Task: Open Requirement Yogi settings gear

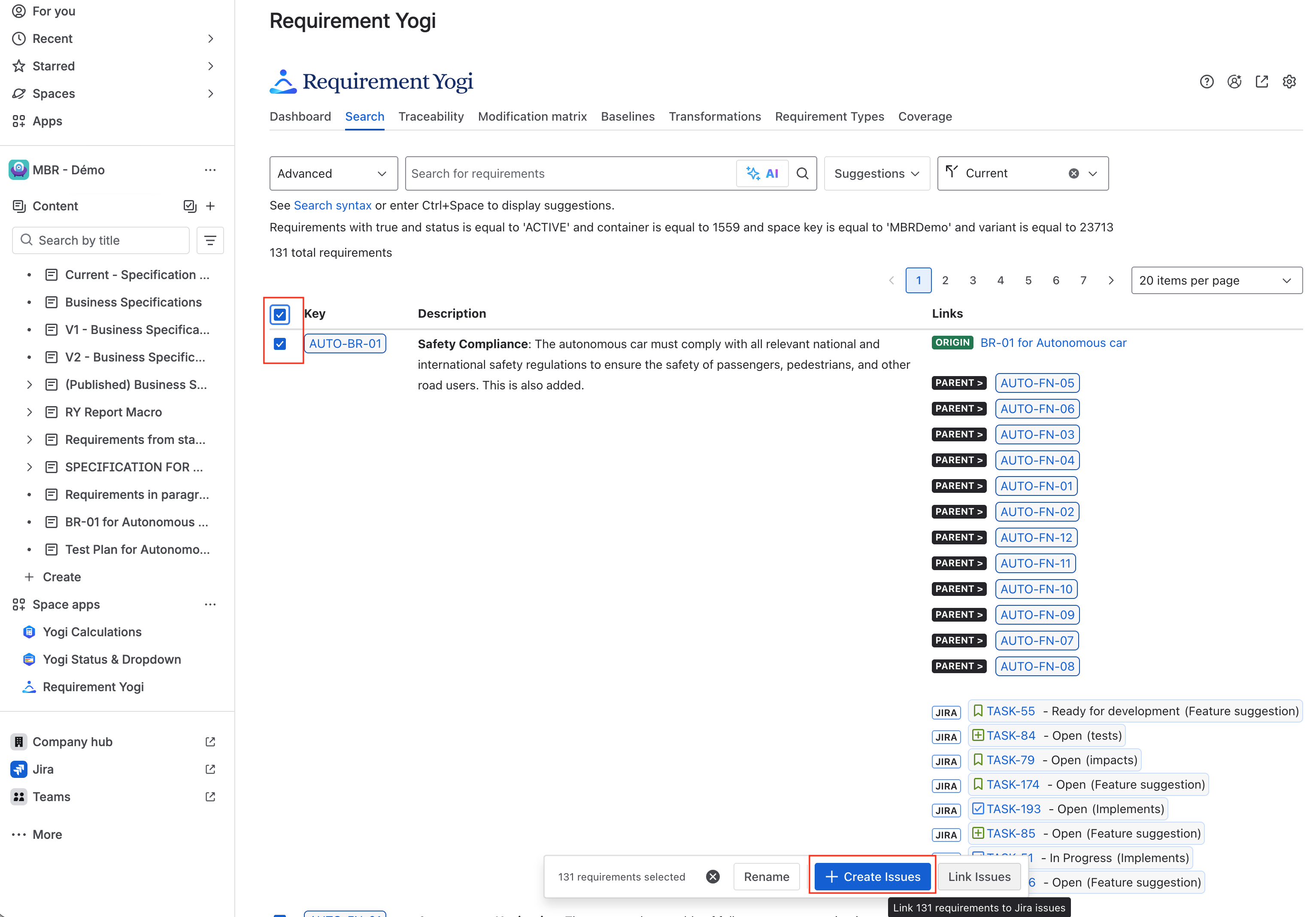Action: [x=1289, y=82]
